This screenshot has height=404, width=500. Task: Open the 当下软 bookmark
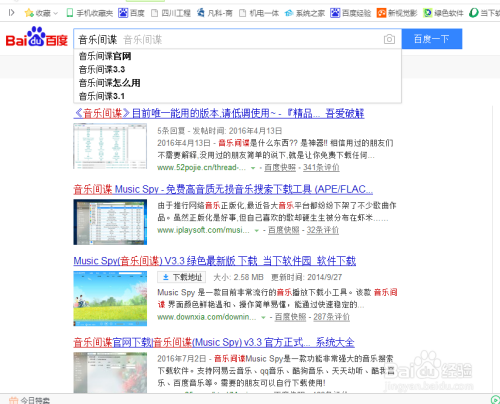(x=484, y=13)
